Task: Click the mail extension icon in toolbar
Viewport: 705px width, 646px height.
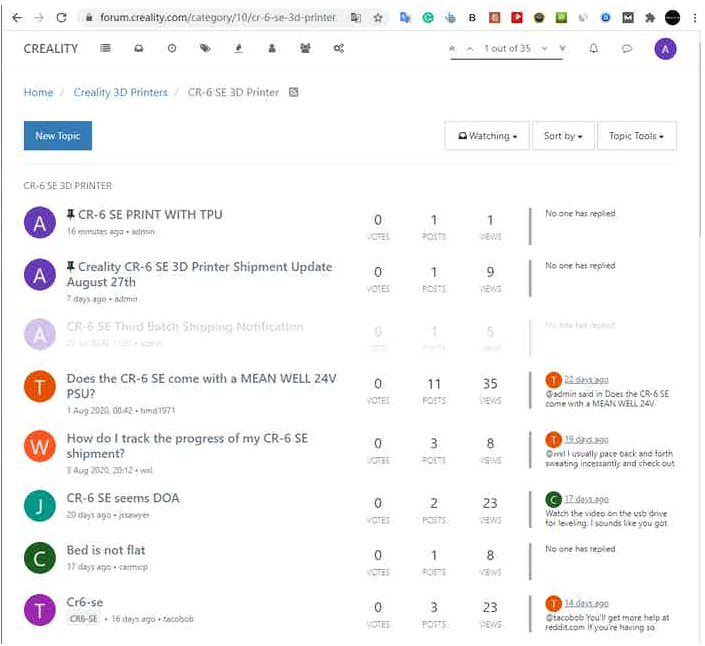Action: 628,18
